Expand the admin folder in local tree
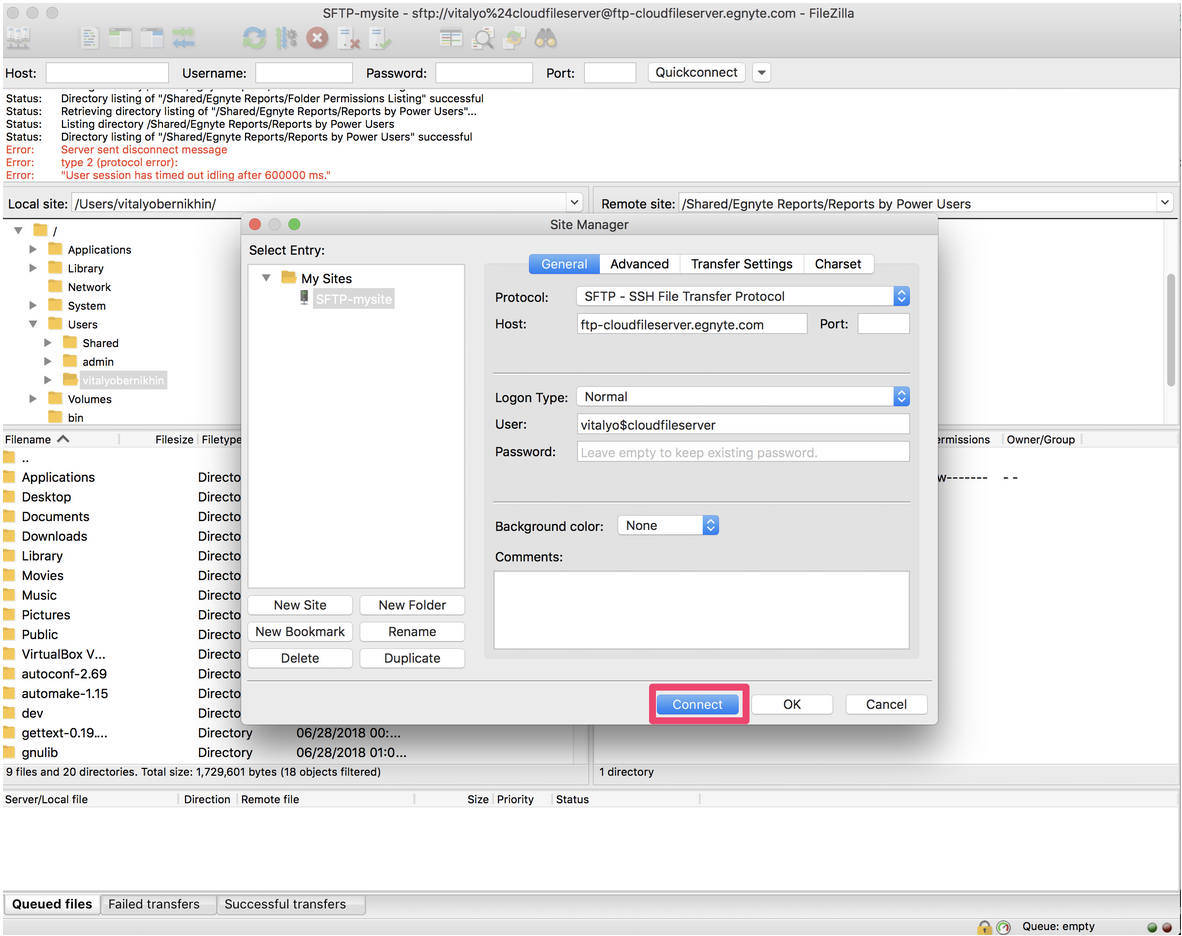1182x936 pixels. pyautogui.click(x=48, y=362)
